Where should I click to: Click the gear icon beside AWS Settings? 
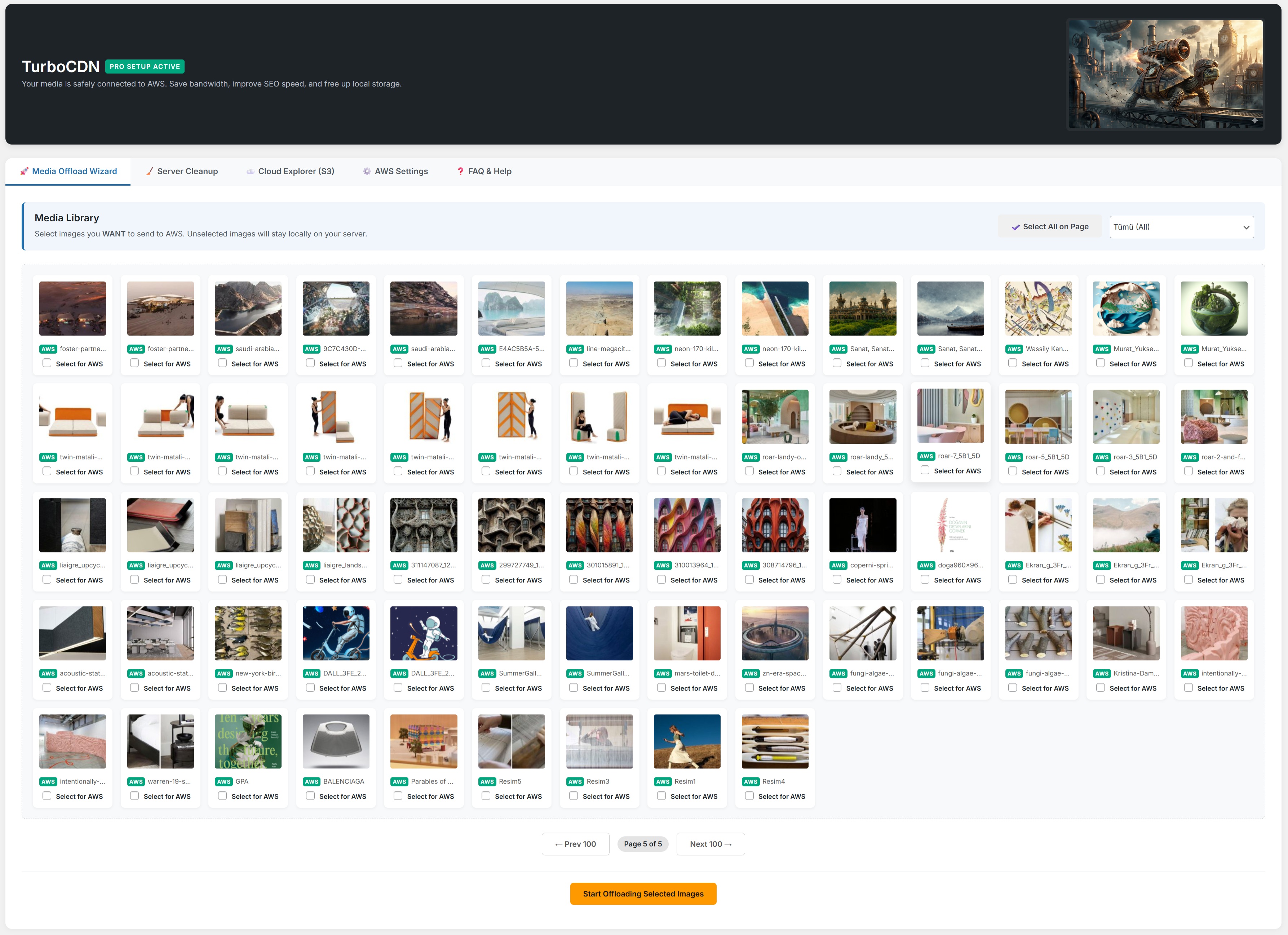[x=367, y=172]
